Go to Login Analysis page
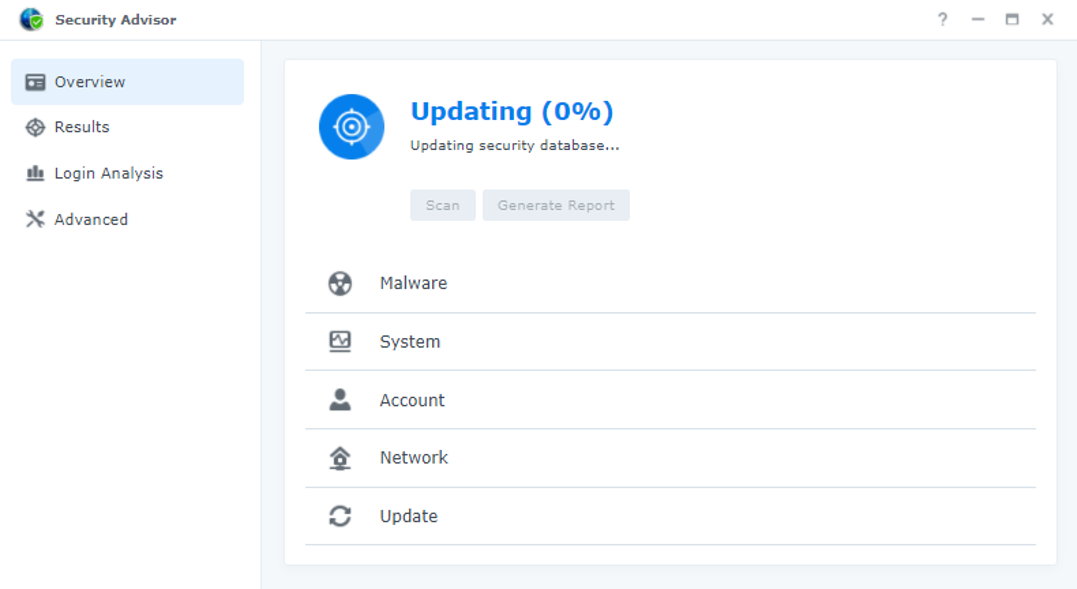The height and width of the screenshot is (589, 1077). 108,173
